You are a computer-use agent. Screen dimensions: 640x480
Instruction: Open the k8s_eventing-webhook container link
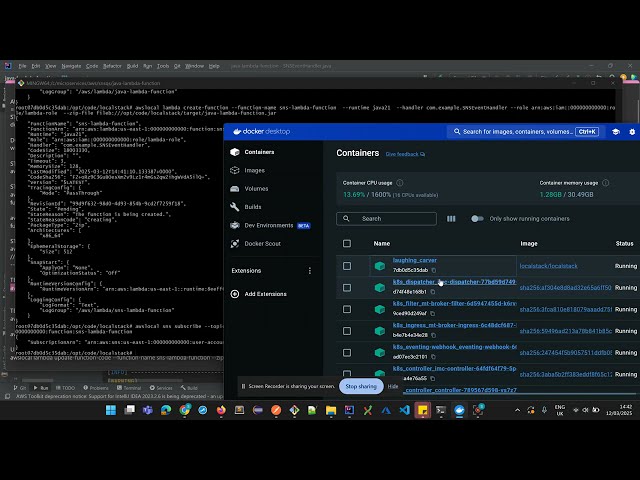(454, 347)
